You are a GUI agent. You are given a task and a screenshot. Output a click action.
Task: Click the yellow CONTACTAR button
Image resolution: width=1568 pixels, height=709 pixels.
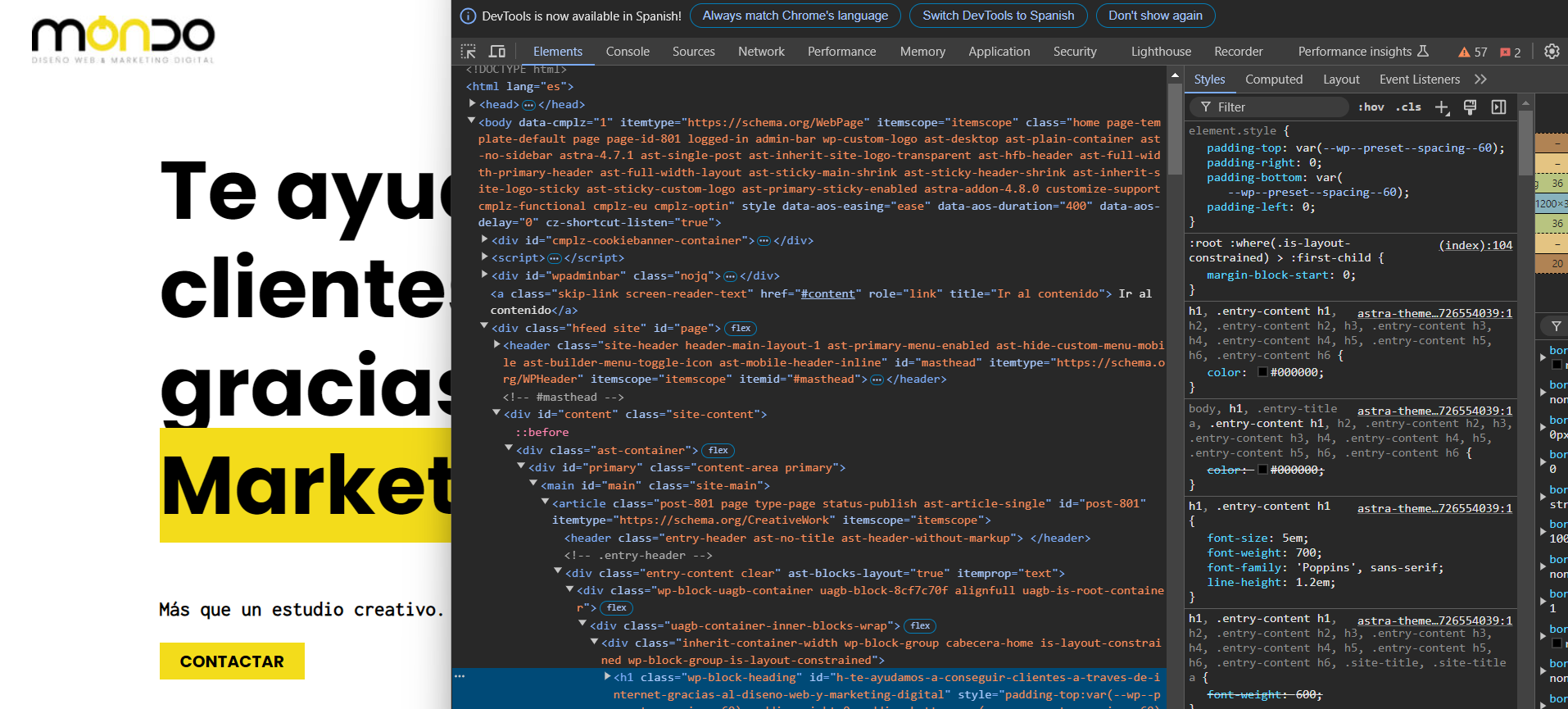tap(232, 661)
